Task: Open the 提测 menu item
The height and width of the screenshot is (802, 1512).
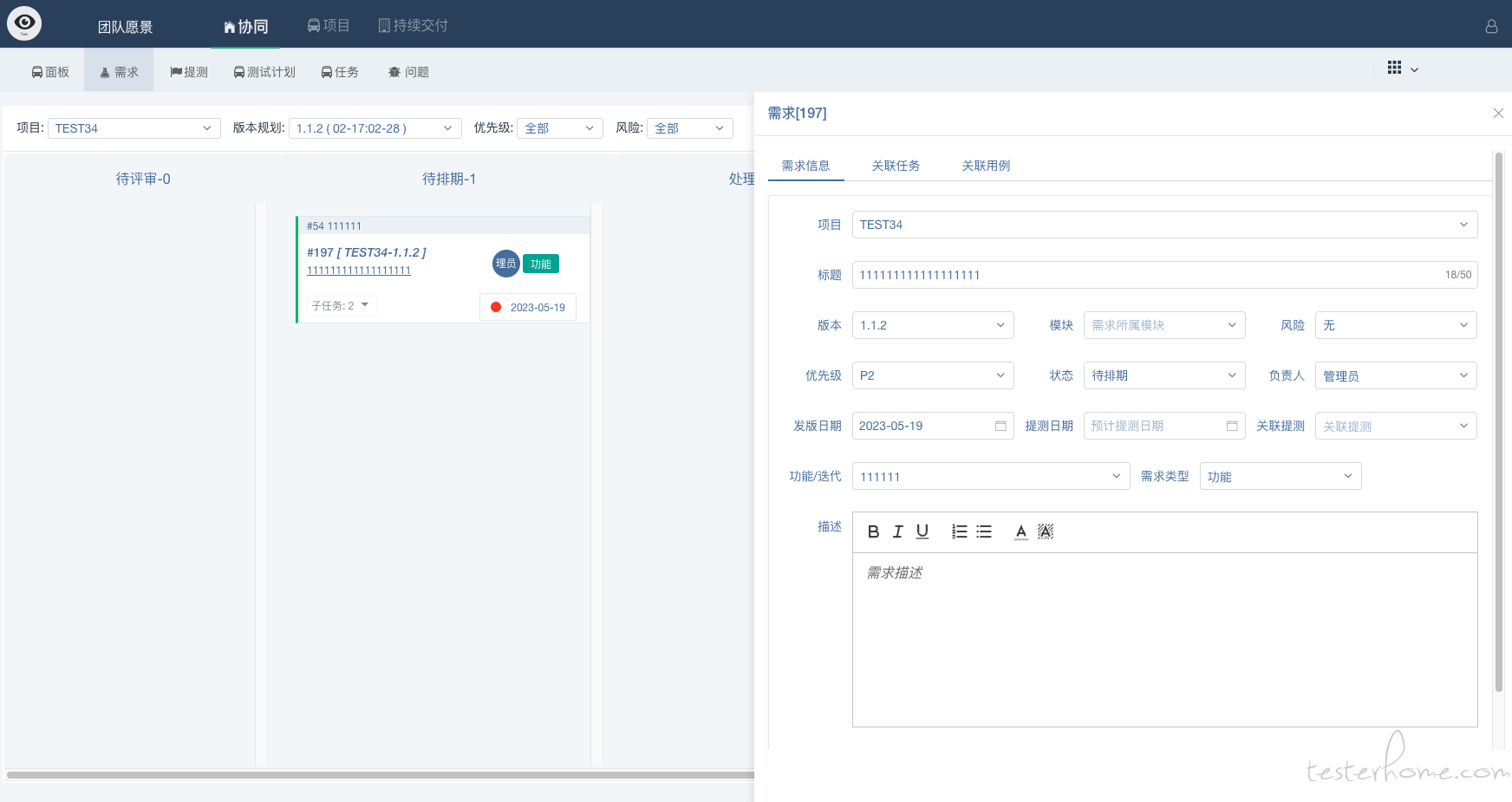Action: point(189,72)
